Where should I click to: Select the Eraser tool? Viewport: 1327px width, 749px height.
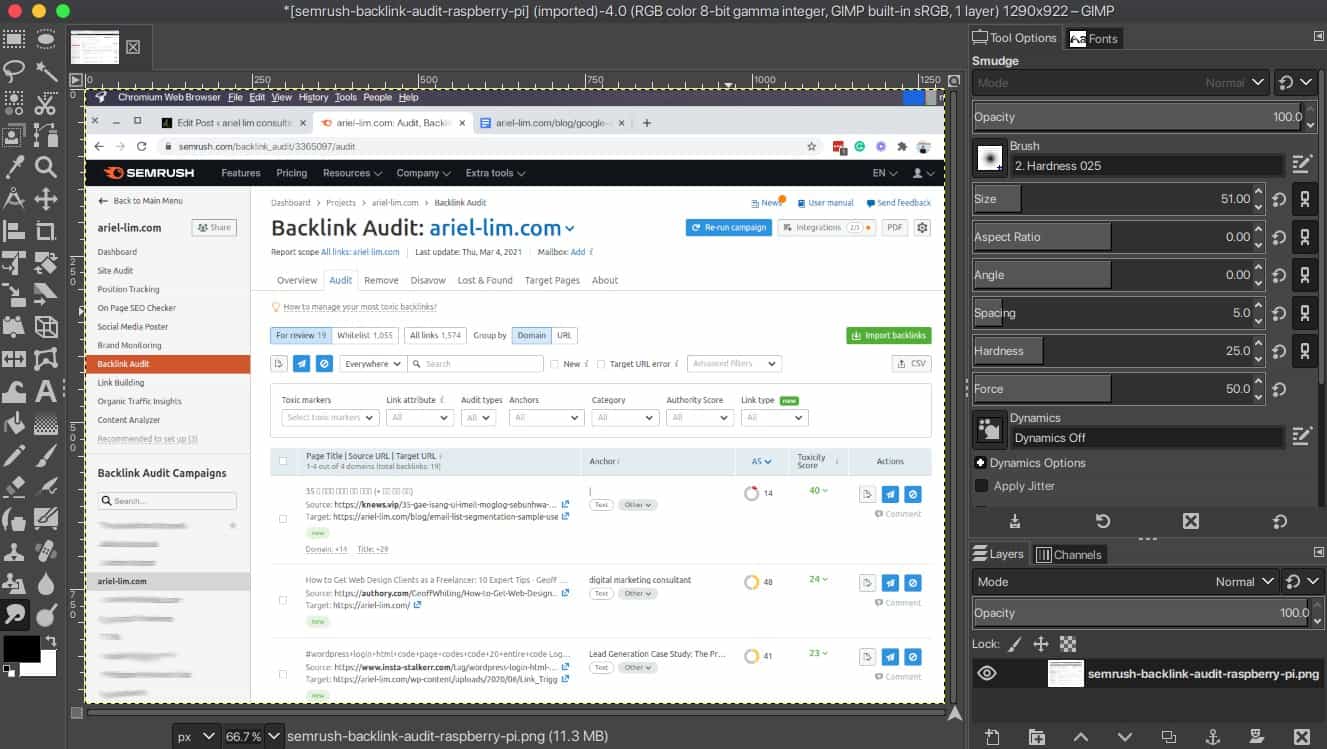point(14,487)
